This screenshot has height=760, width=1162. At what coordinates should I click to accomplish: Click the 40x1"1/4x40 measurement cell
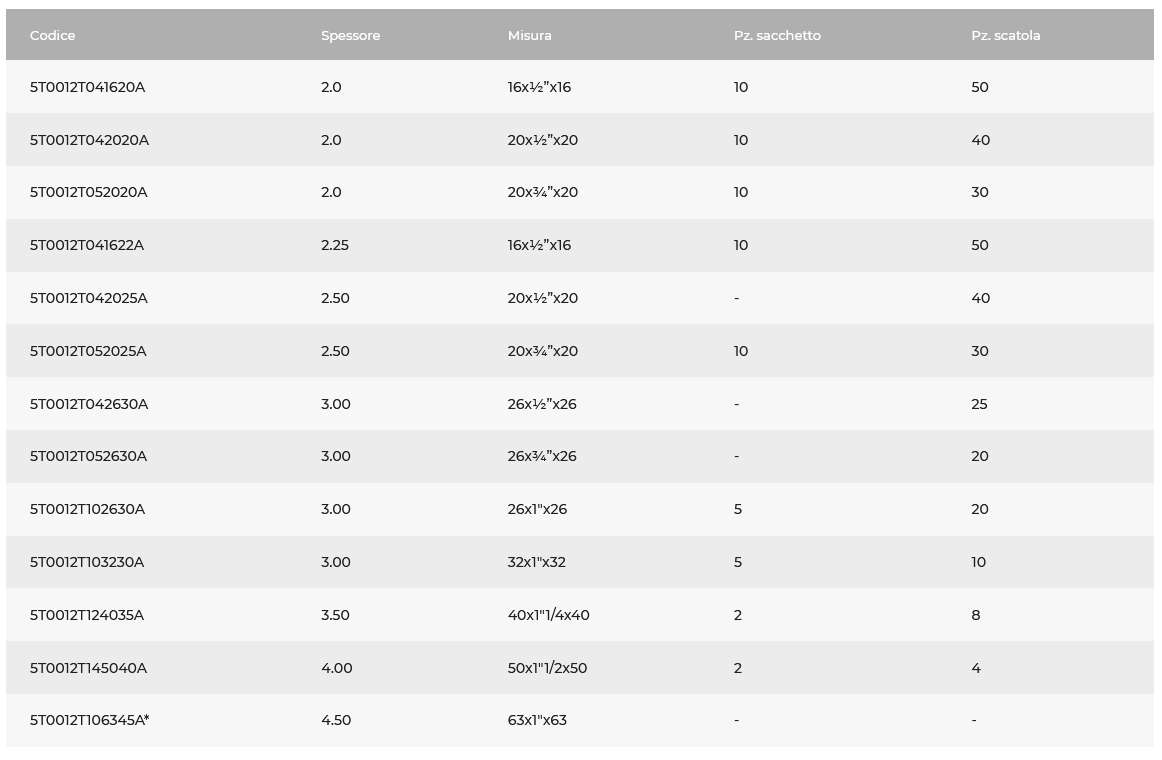548,615
